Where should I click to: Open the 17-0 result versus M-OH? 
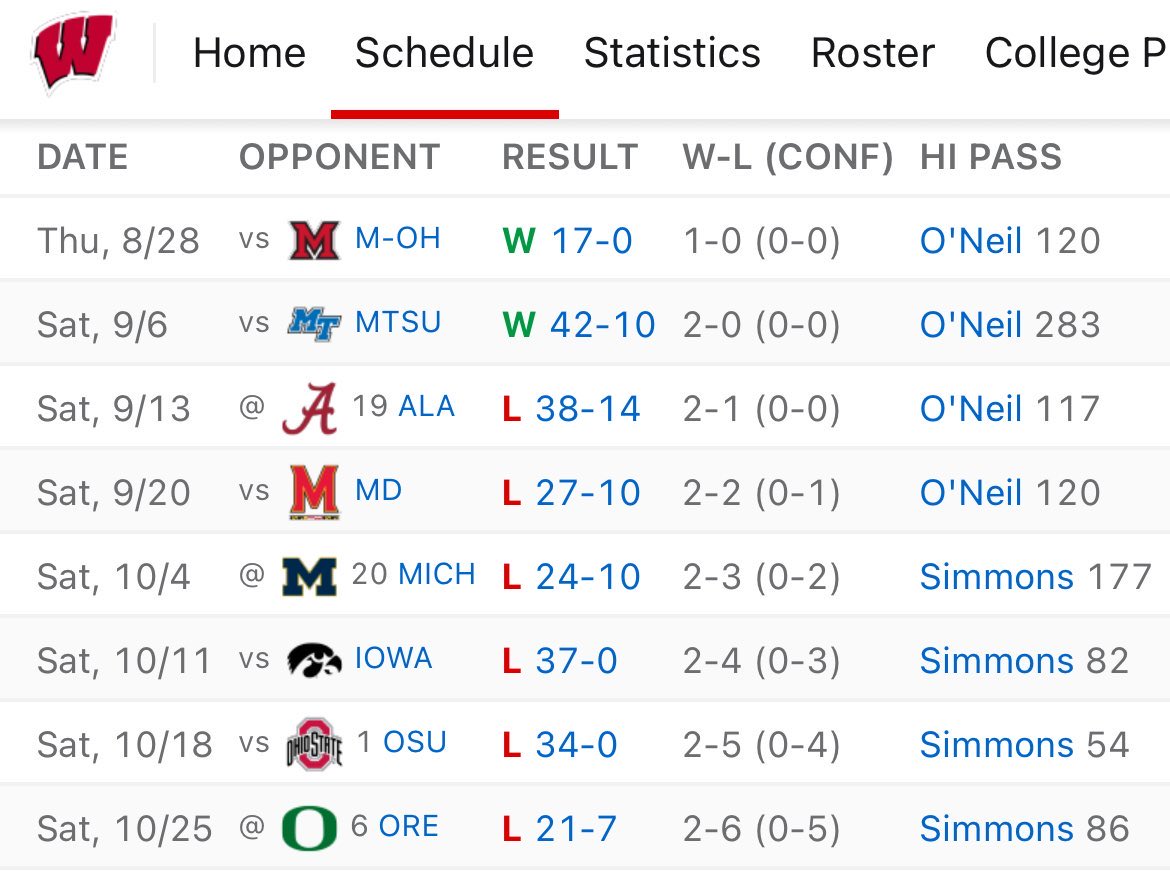point(590,241)
